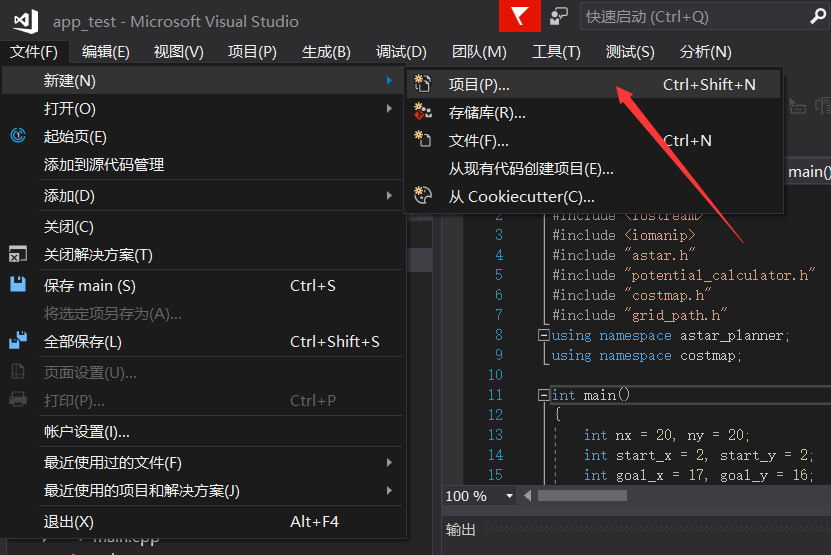
Task: Click the Cookiecutter icon in the submenu
Action: [422, 196]
